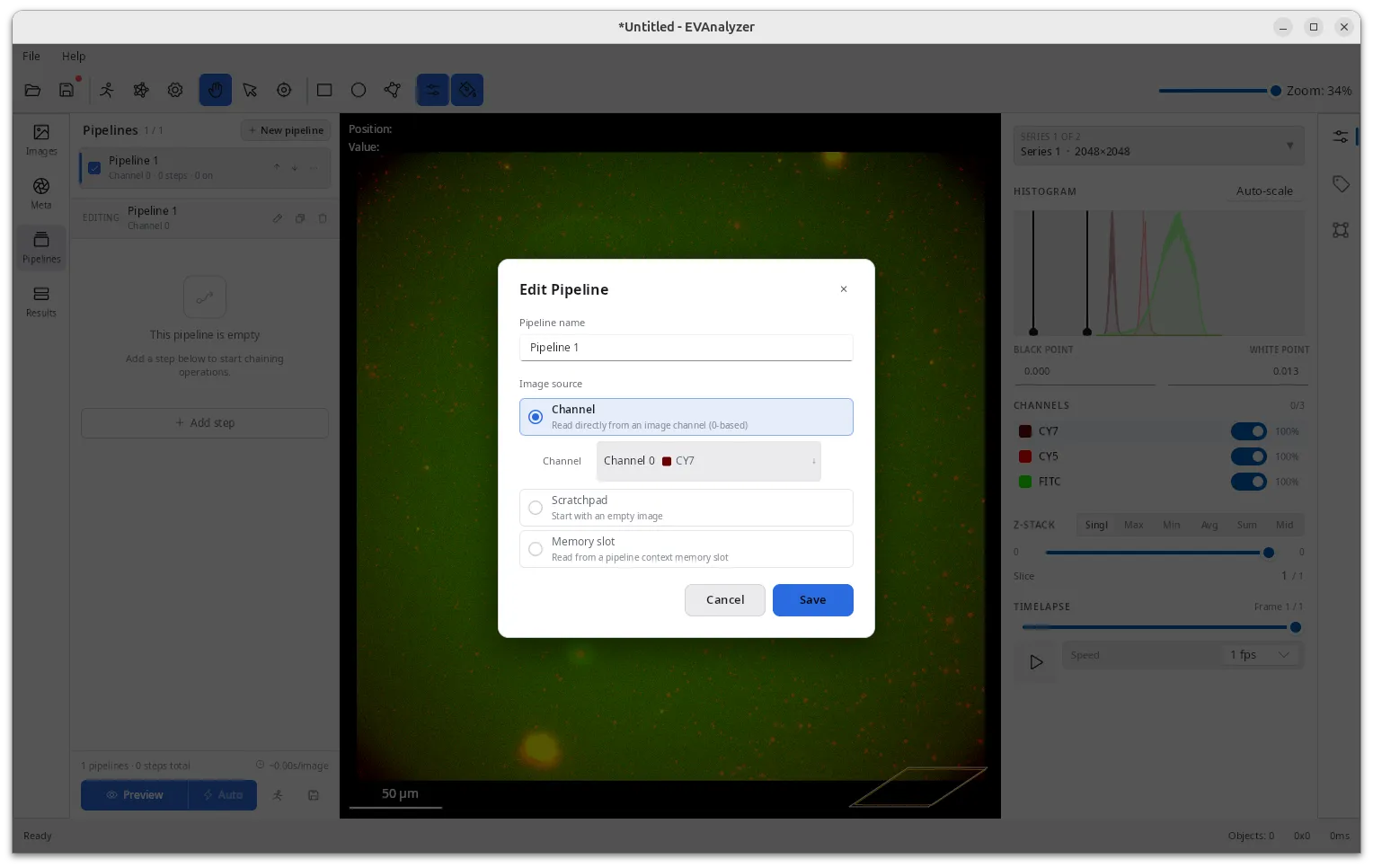
Task: Click the duplicate icon for Pipeline 1
Action: (300, 218)
